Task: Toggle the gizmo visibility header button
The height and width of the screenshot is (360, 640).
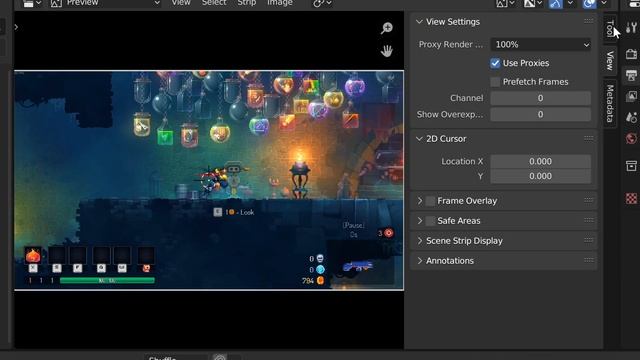Action: [x=555, y=3]
